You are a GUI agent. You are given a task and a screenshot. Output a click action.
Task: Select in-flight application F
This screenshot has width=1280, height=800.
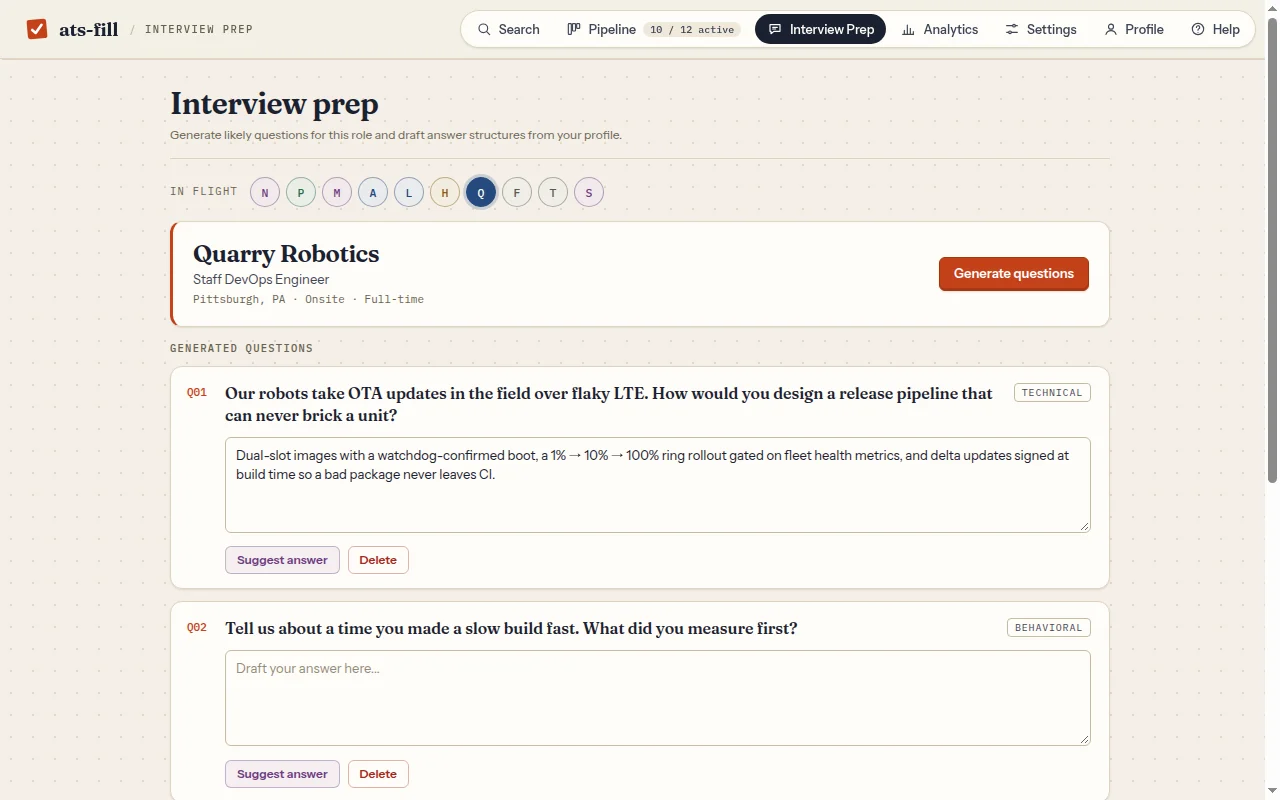click(517, 192)
